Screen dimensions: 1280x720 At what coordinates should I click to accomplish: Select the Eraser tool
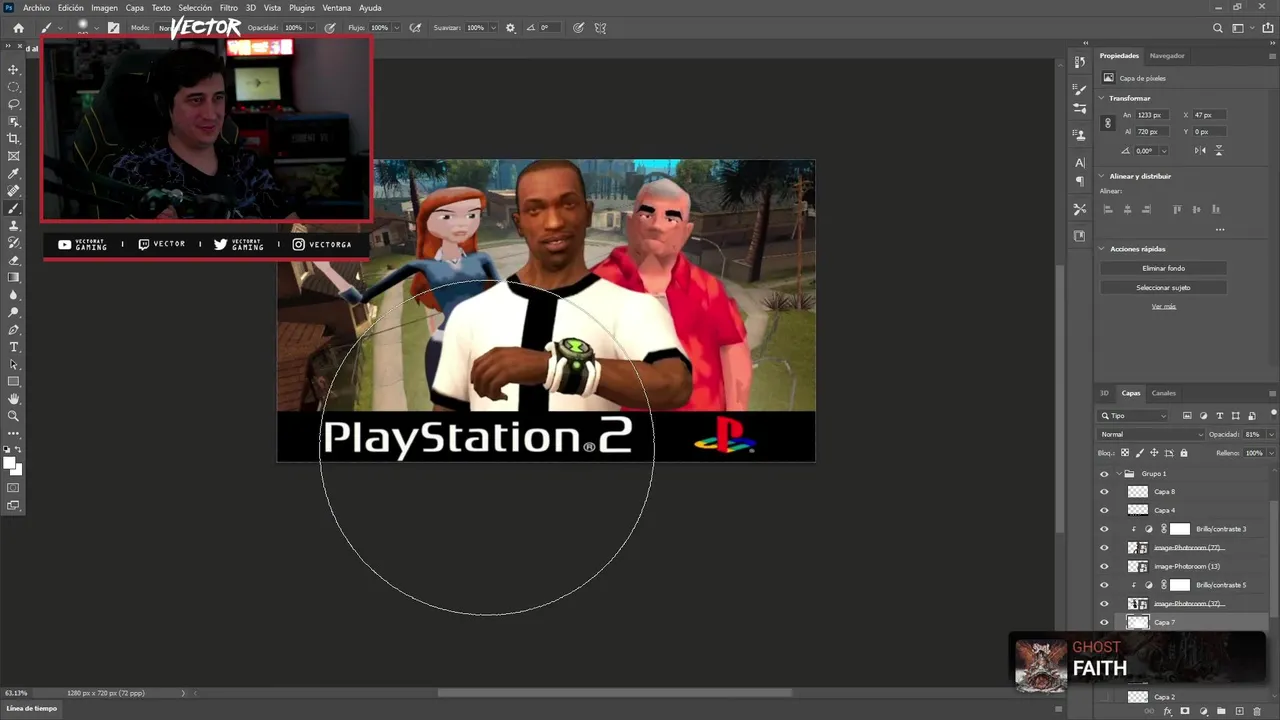click(14, 260)
